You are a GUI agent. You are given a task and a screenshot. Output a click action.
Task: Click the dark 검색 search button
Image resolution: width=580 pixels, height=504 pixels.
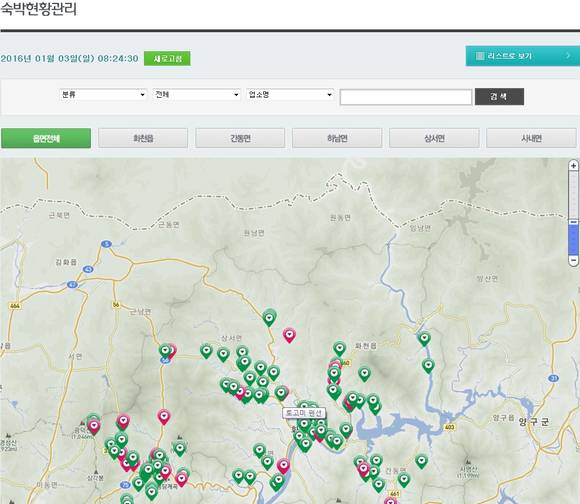[x=499, y=97]
